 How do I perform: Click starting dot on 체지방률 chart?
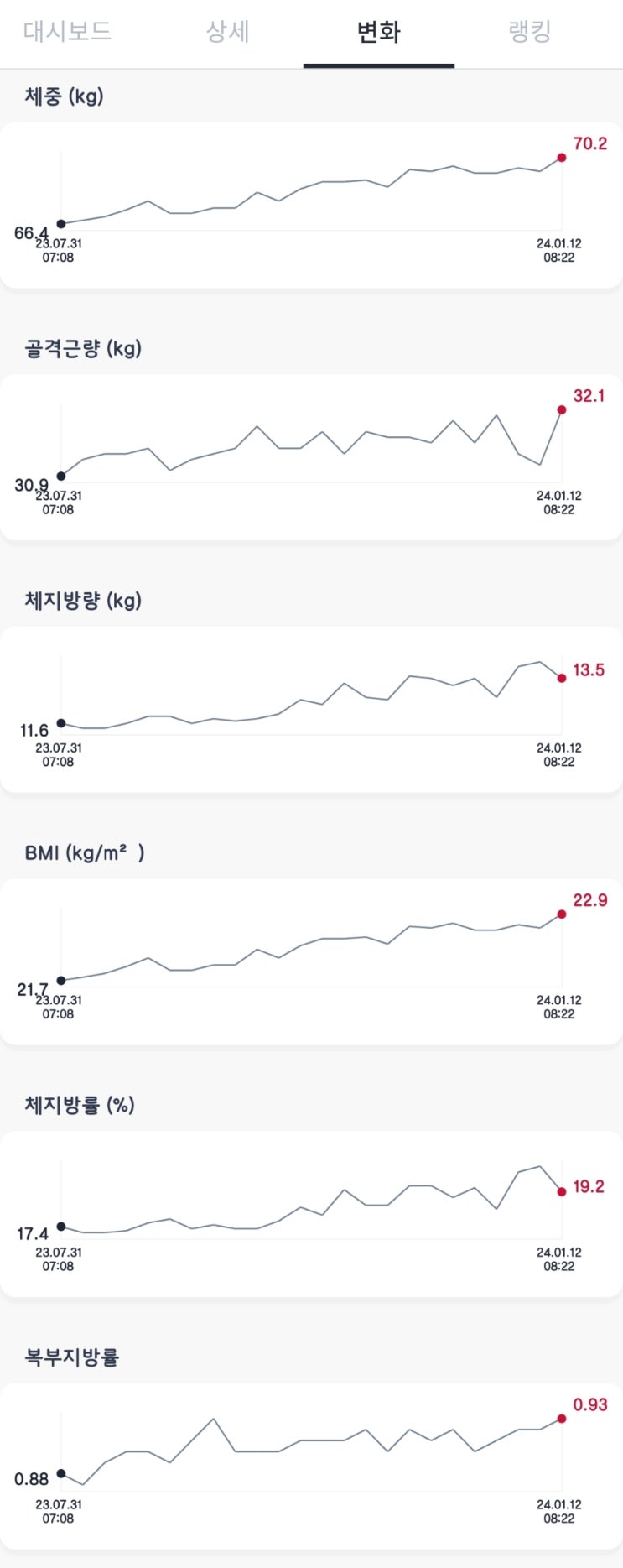coord(61,1227)
